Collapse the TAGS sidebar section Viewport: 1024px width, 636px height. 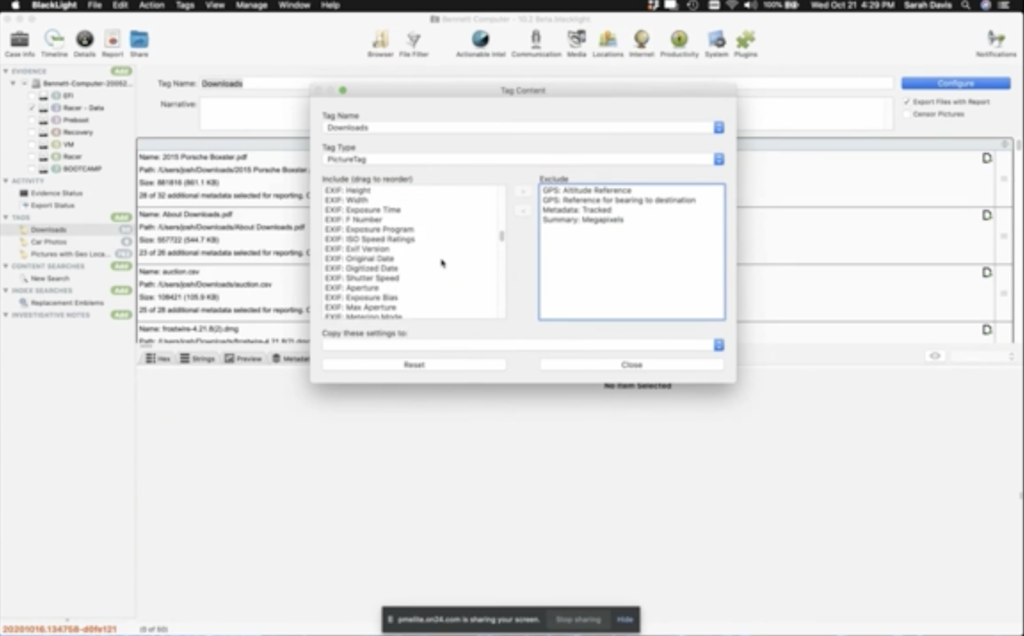6,217
